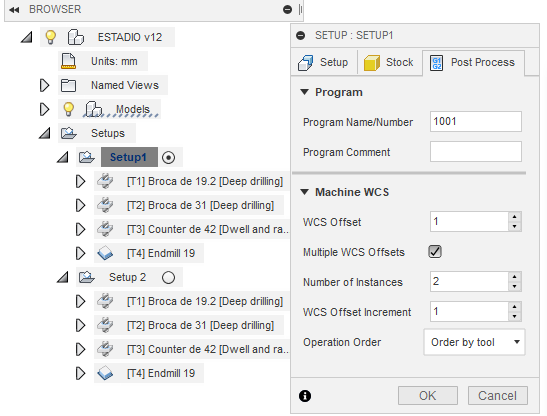Click the Setup 2 folder icon
Screen dimensions: 547x416
tap(87, 277)
